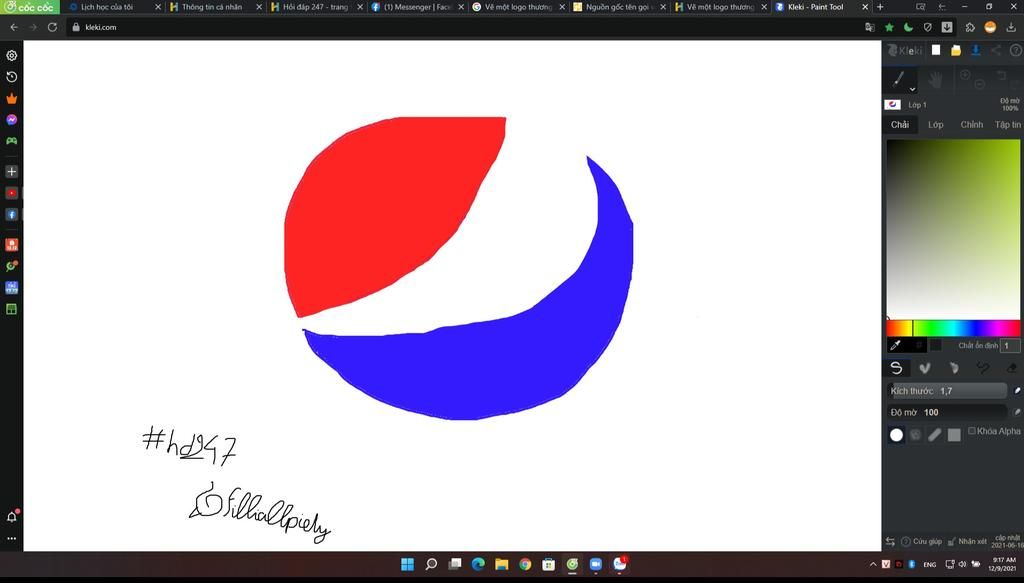This screenshot has width=1024, height=583.
Task: Open the Windows Start menu
Action: [407, 564]
